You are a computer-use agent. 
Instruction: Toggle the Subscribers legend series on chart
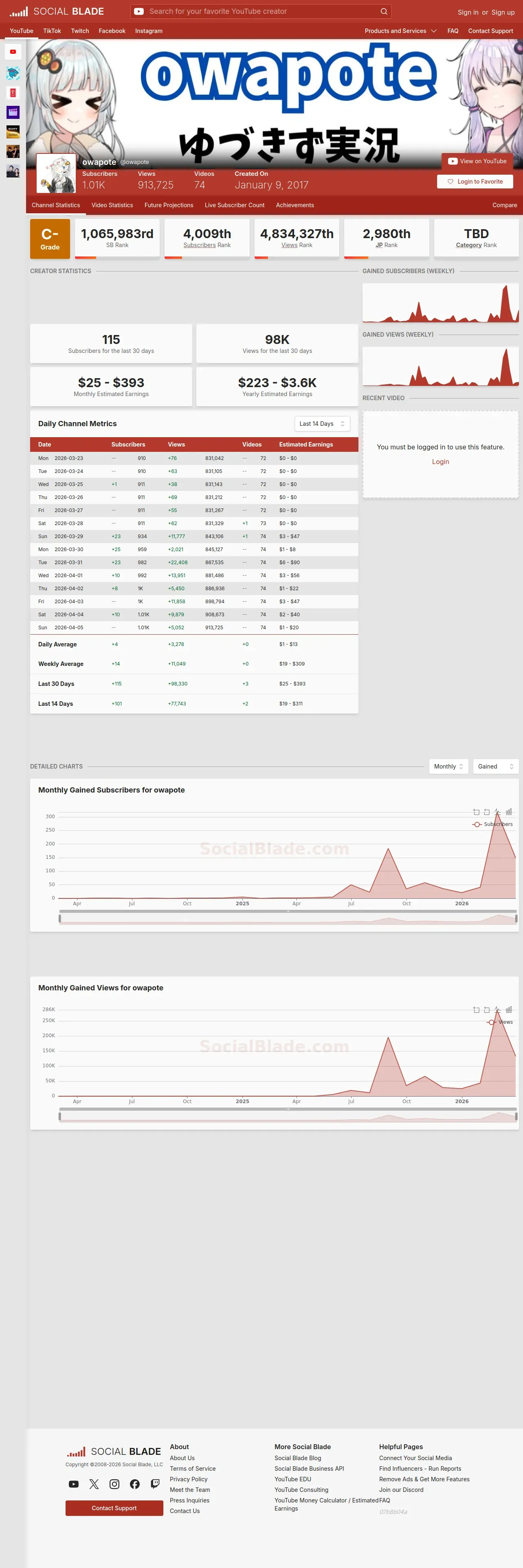[x=492, y=824]
